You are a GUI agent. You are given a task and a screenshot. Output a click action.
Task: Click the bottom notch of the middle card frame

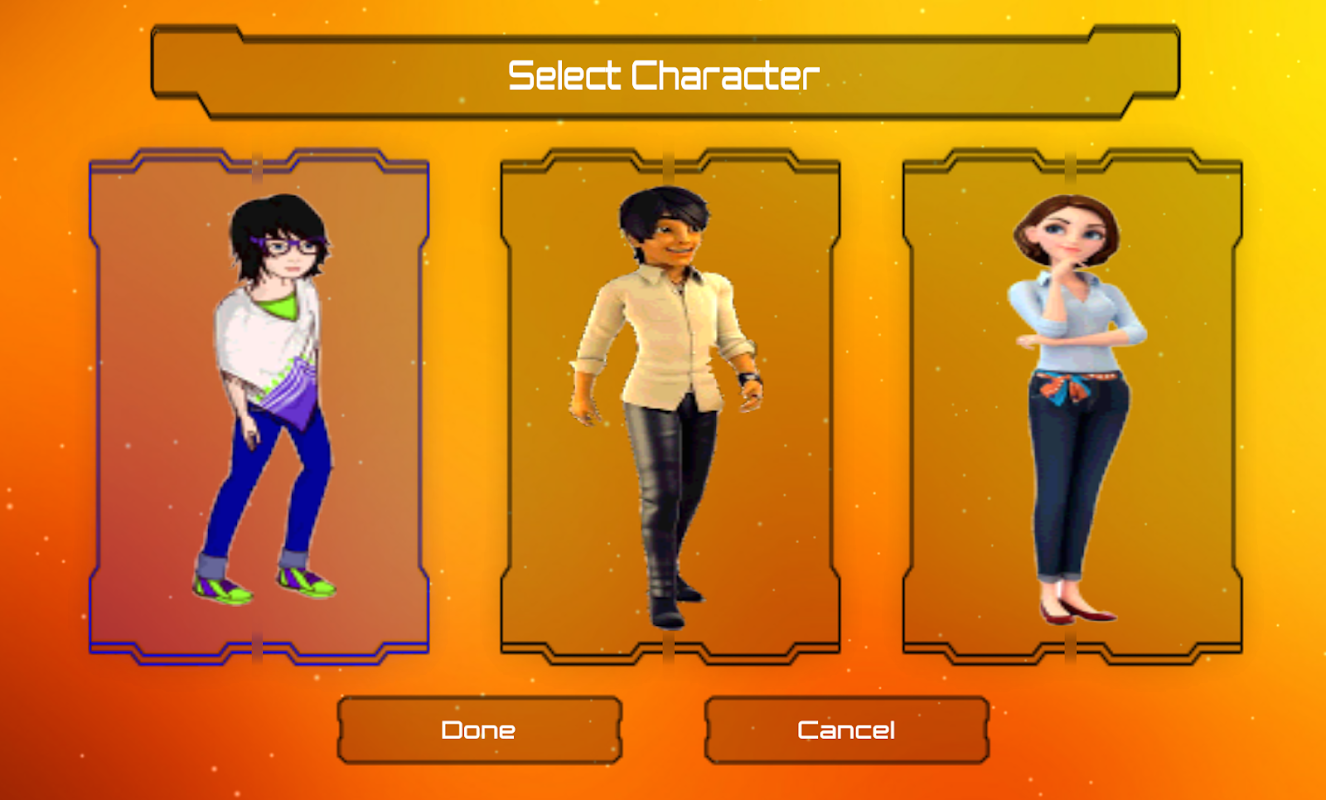pos(669,648)
